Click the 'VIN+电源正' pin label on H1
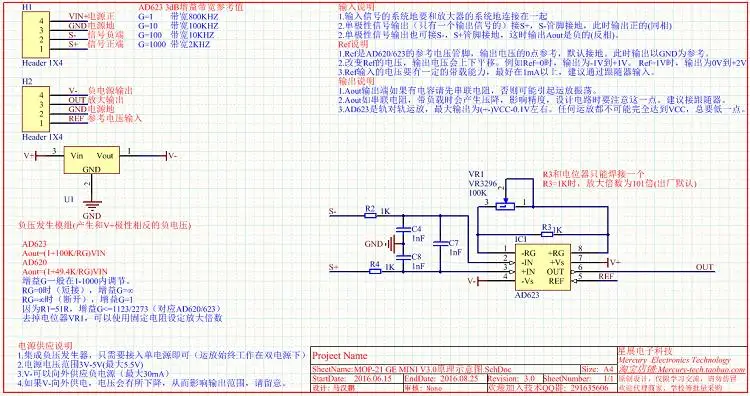Viewport: 750px width, 396px height. coord(92,17)
